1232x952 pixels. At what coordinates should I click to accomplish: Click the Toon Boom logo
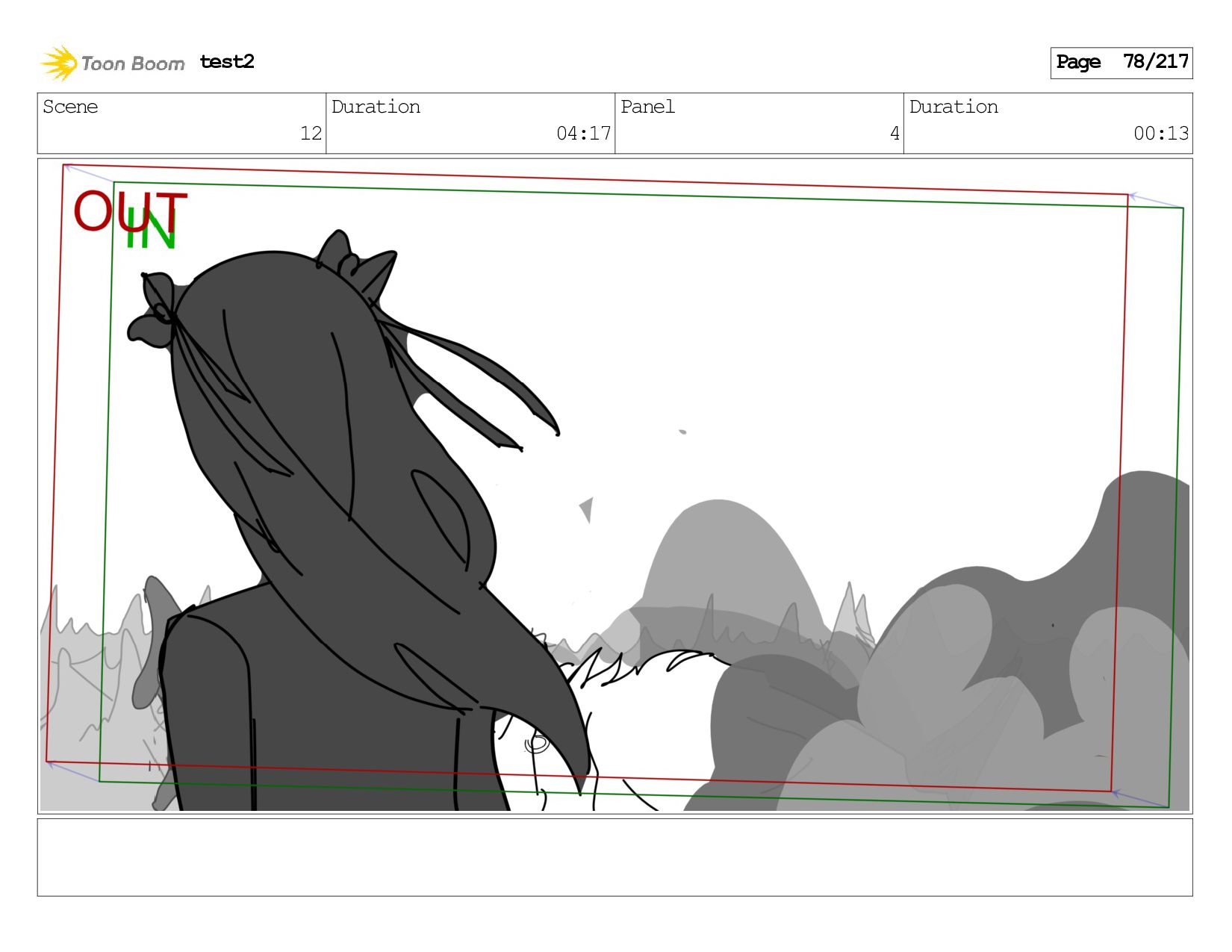tap(112, 63)
